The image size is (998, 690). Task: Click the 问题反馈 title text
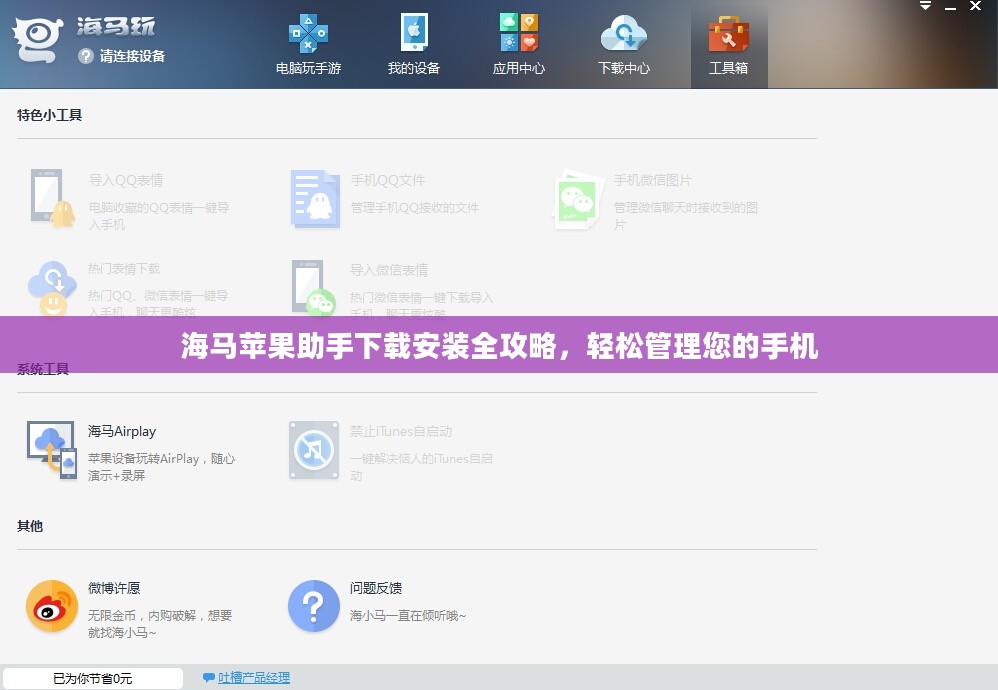tap(376, 588)
